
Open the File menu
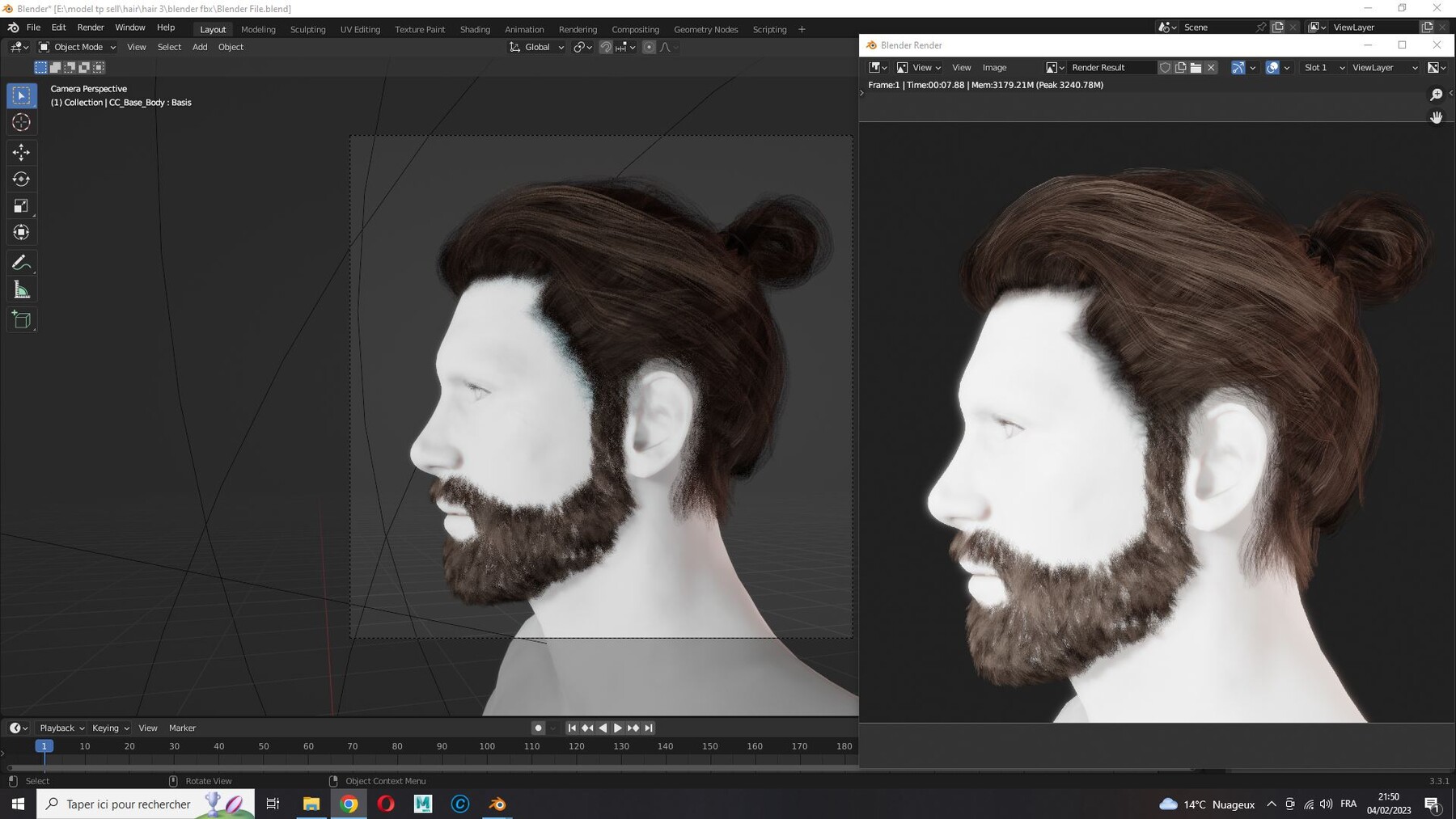pos(33,27)
